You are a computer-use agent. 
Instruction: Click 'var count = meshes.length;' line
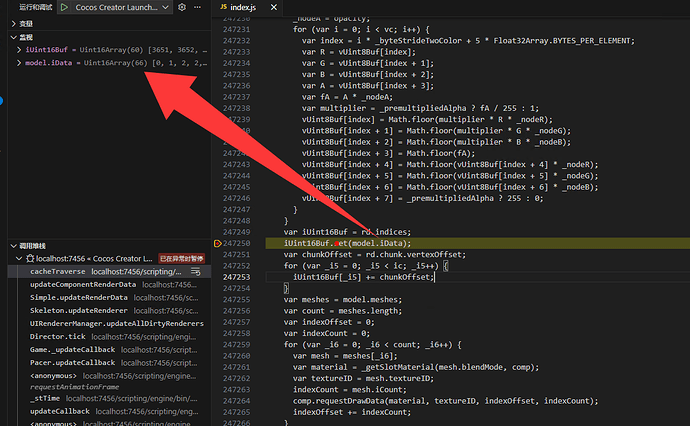click(343, 311)
